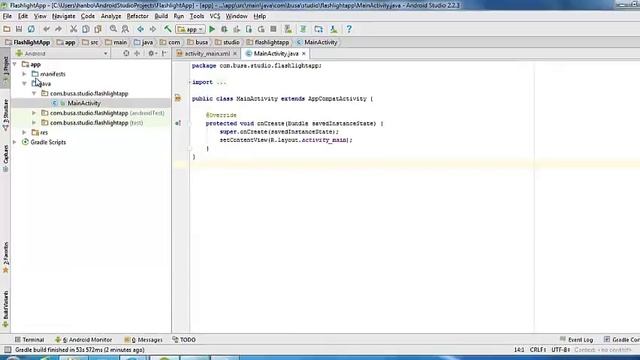Click the Help question mark icon

349,29
